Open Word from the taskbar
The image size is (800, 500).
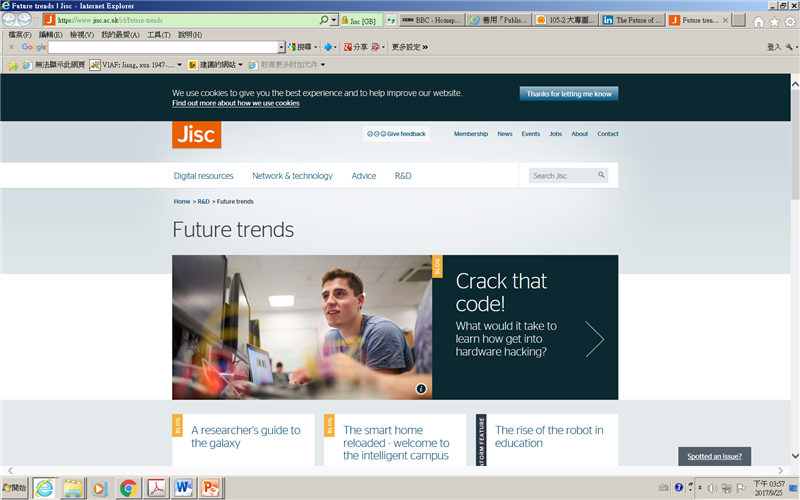(x=184, y=488)
